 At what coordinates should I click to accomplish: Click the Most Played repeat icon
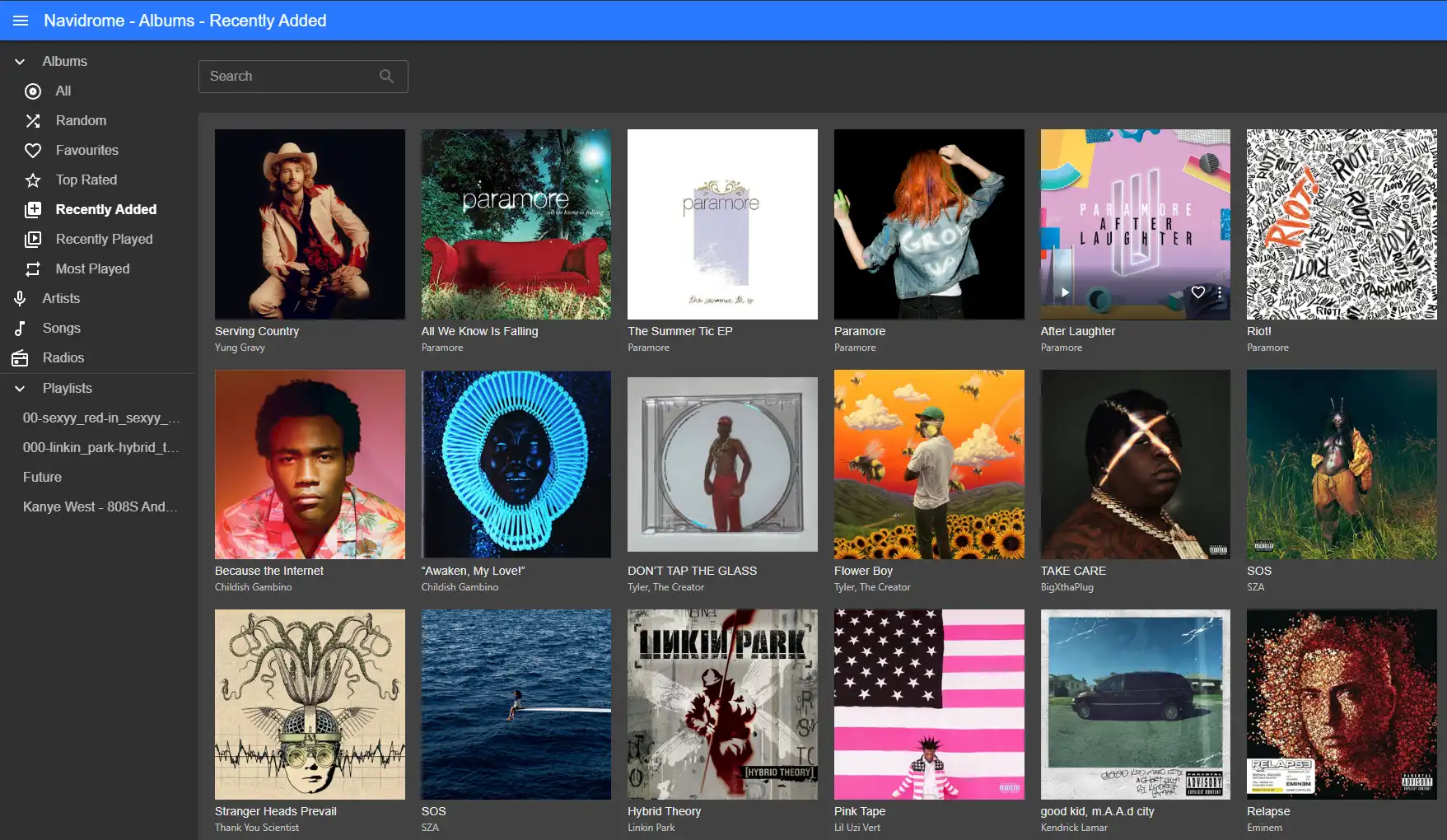pyautogui.click(x=33, y=269)
